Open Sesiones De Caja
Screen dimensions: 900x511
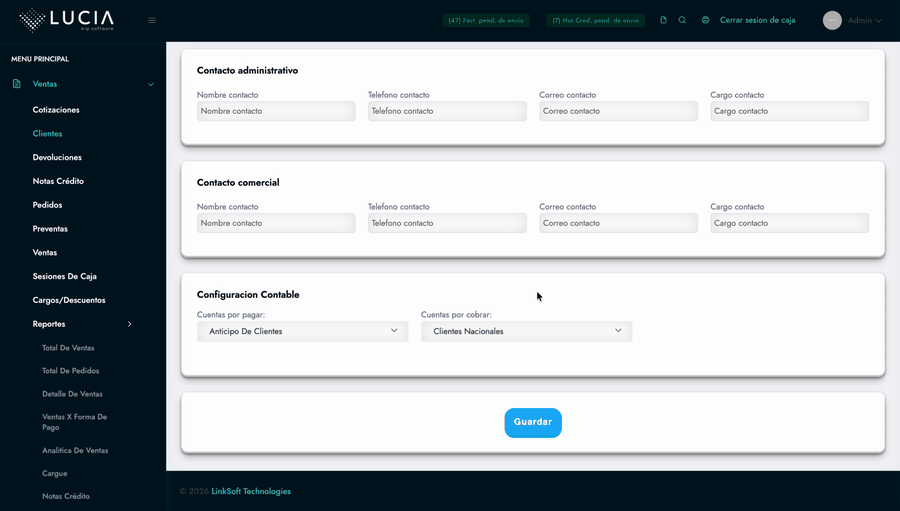[x=65, y=277]
